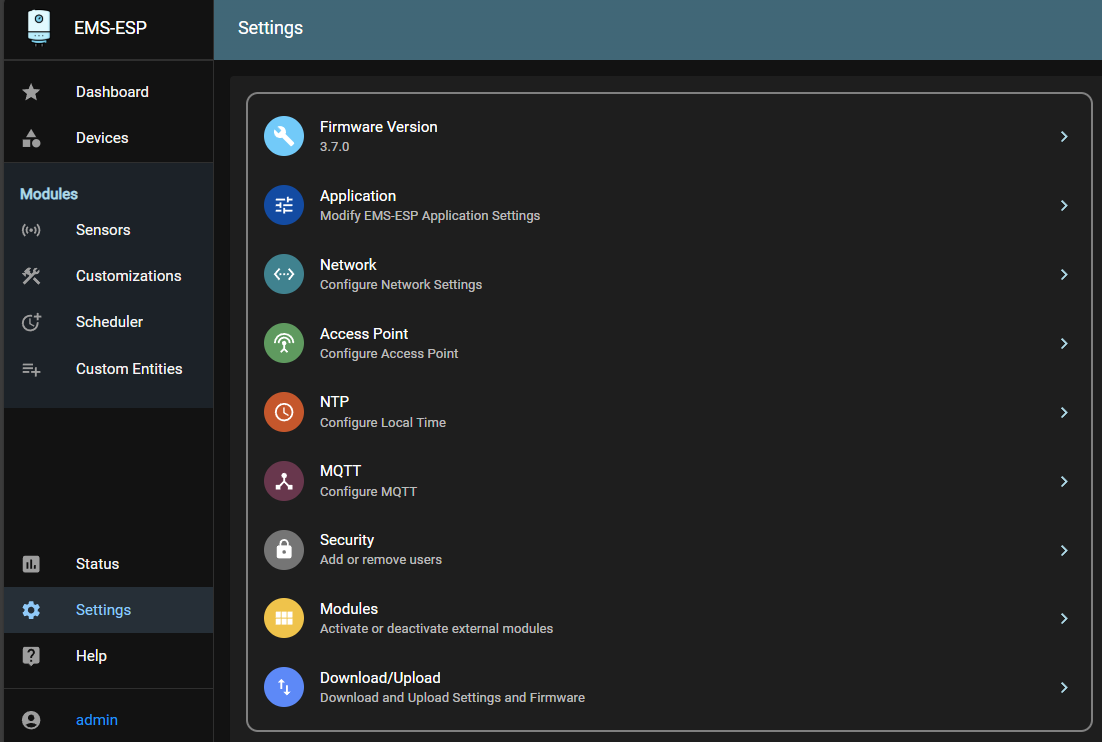Click the Security padlock icon
Image resolution: width=1102 pixels, height=742 pixels.
point(284,549)
